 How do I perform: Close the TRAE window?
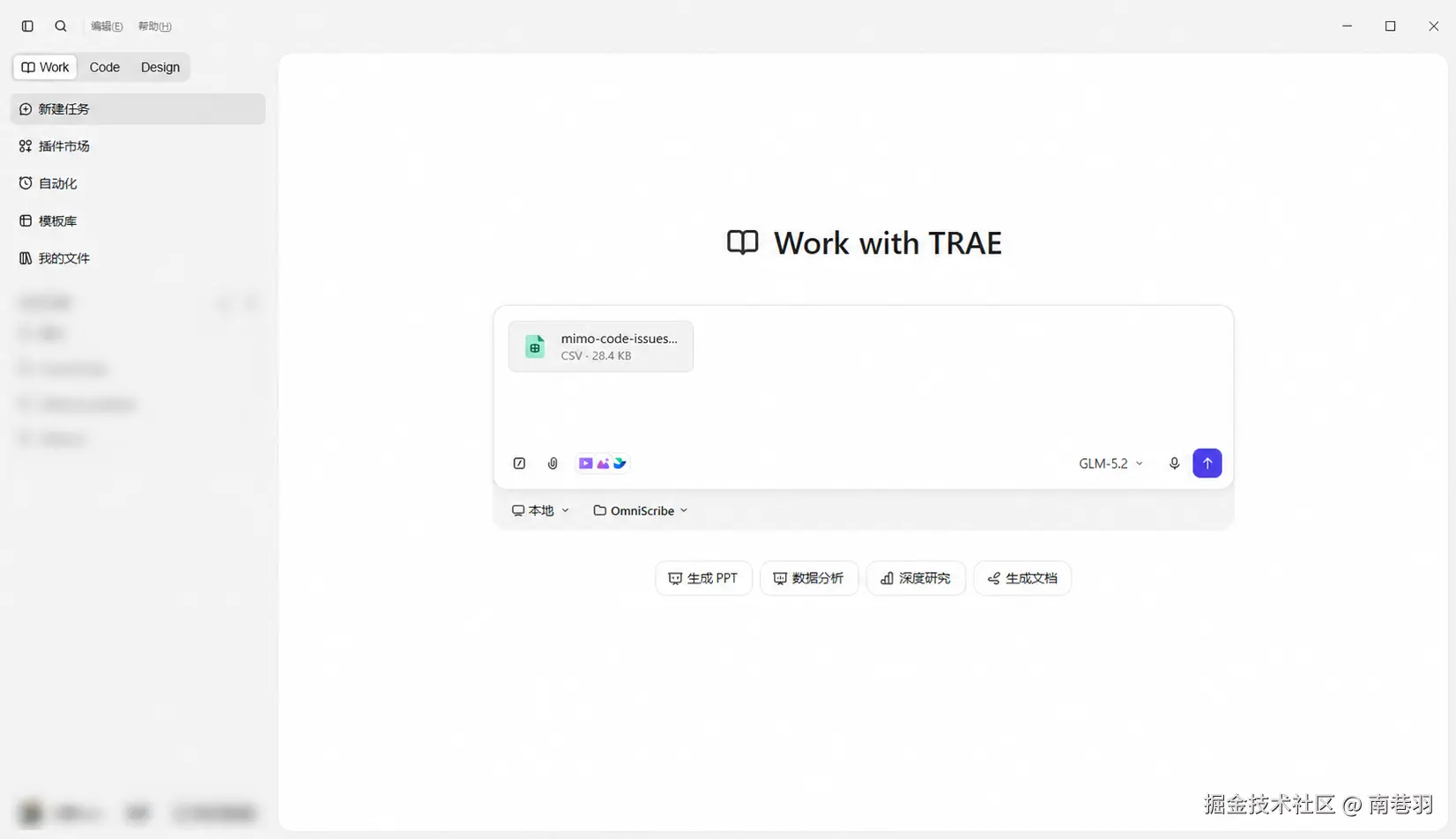coord(1434,26)
